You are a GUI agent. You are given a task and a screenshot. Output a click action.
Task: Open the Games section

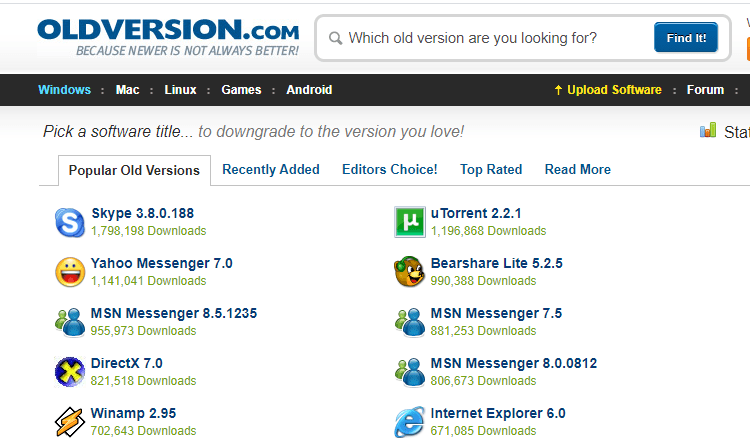click(241, 90)
